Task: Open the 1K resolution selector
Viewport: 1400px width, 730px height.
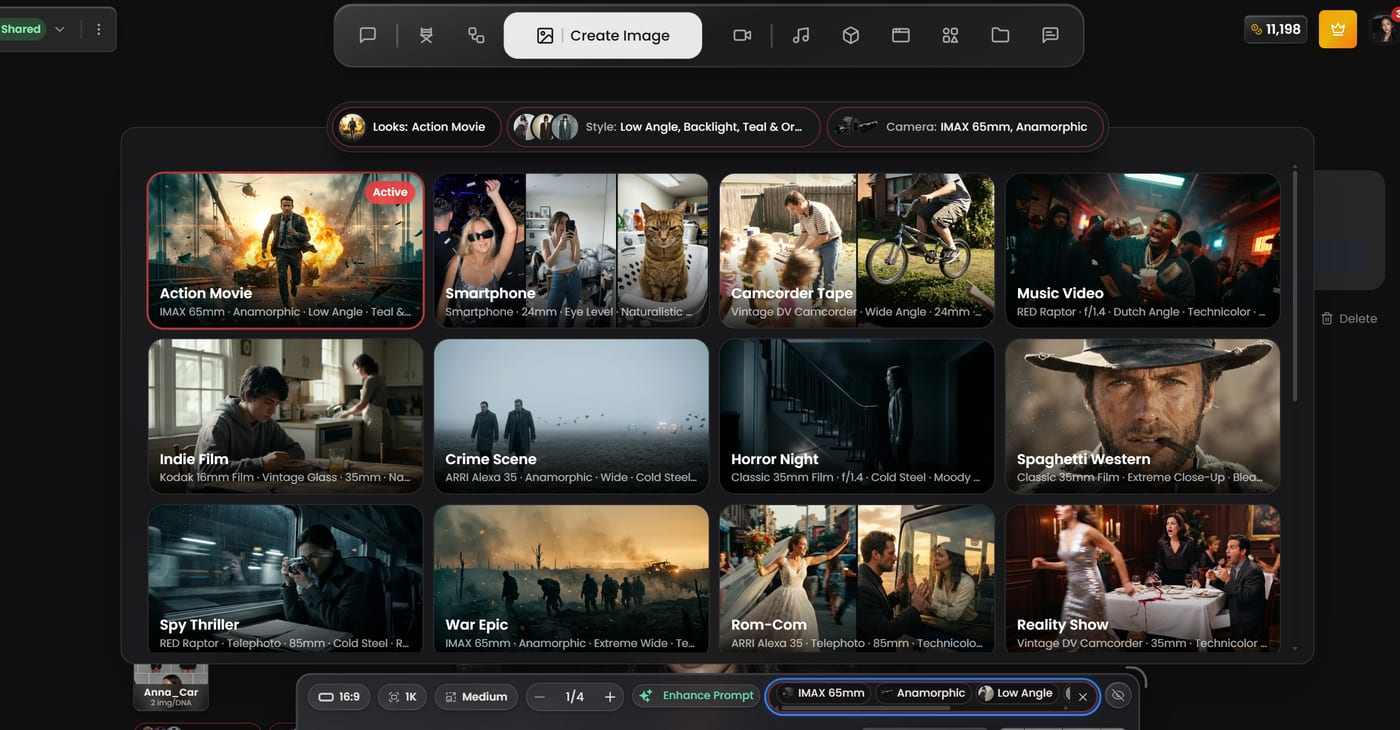Action: click(402, 696)
